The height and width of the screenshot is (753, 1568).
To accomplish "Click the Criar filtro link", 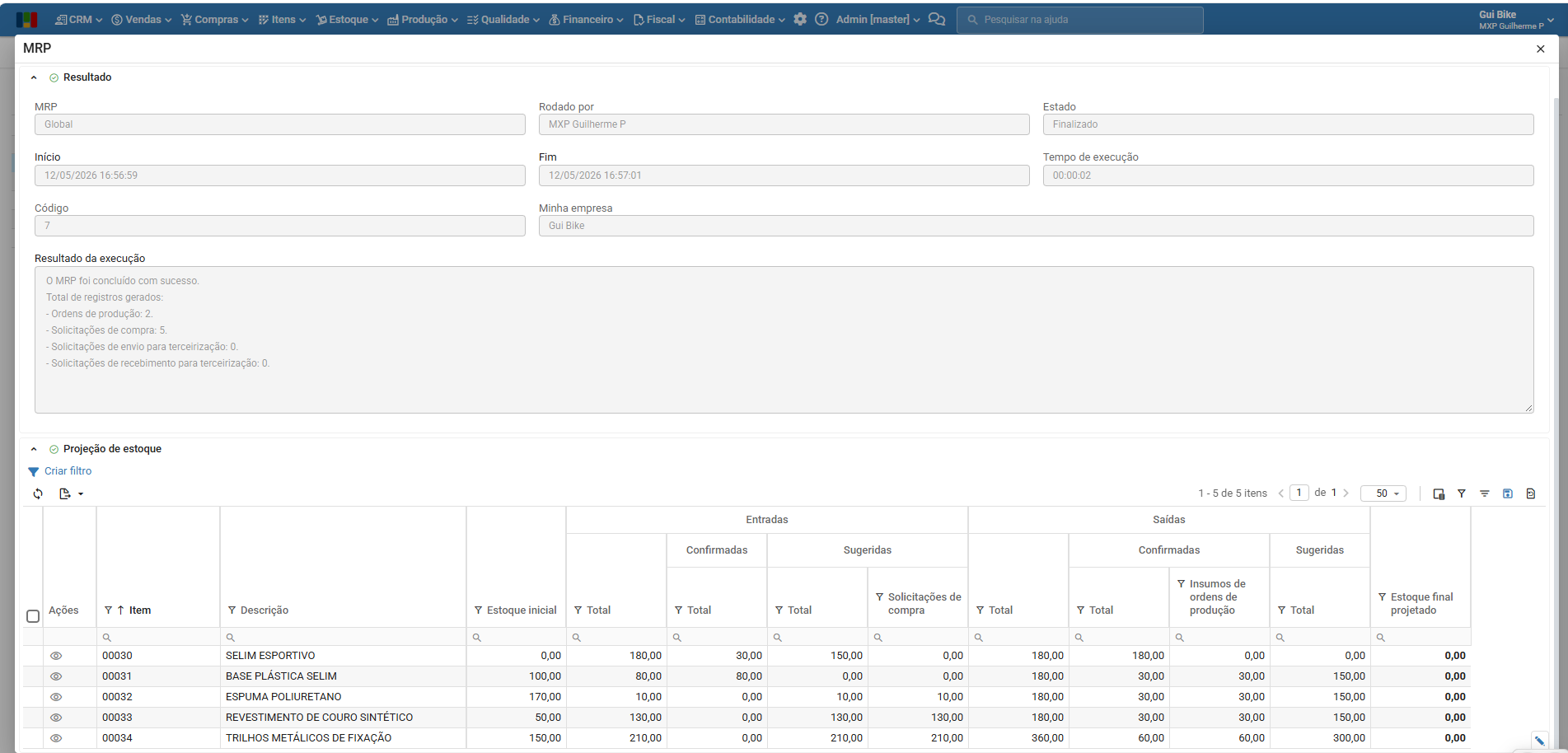I will click(x=68, y=471).
